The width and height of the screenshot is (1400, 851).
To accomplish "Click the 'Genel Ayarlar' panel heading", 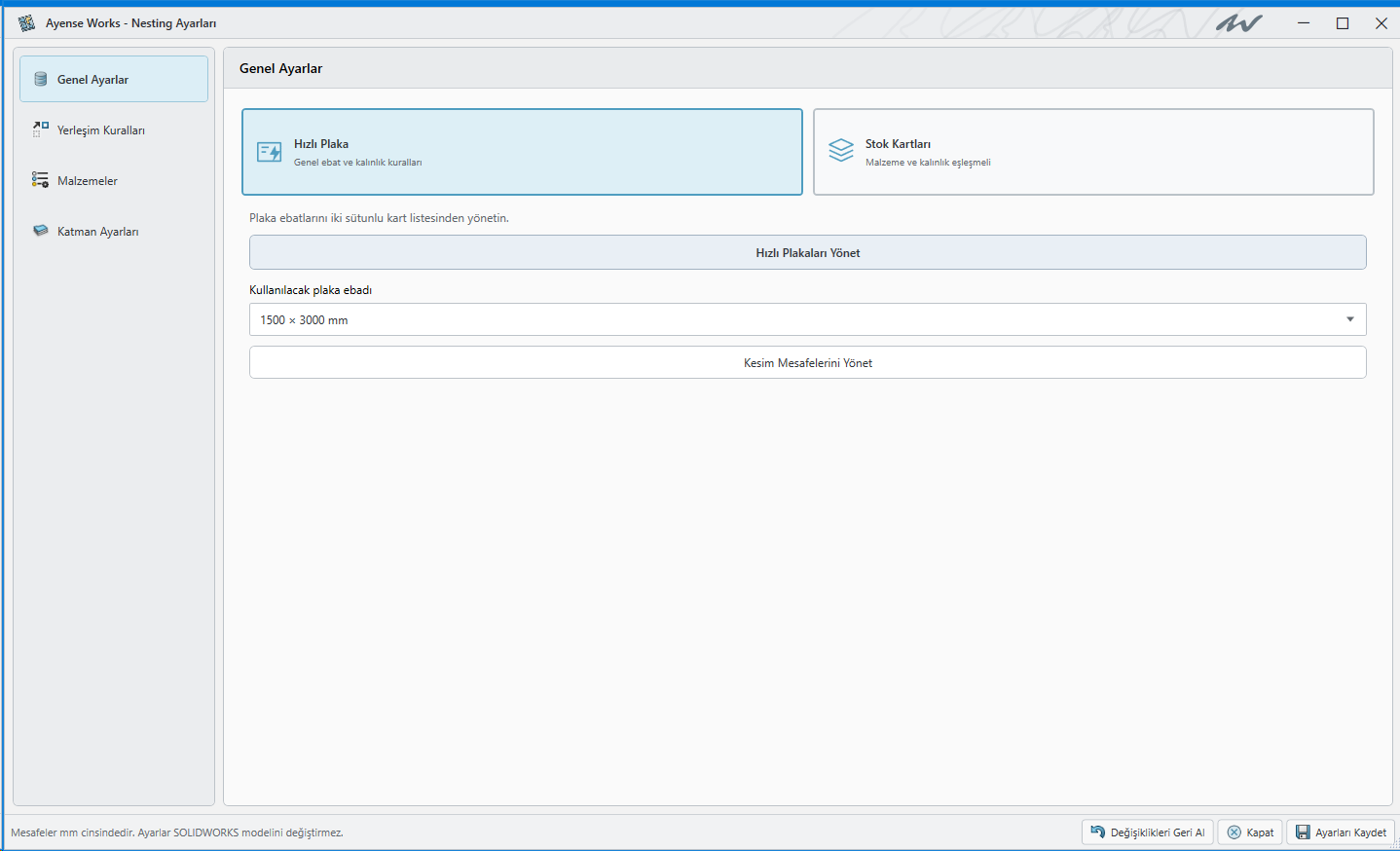I will (280, 68).
